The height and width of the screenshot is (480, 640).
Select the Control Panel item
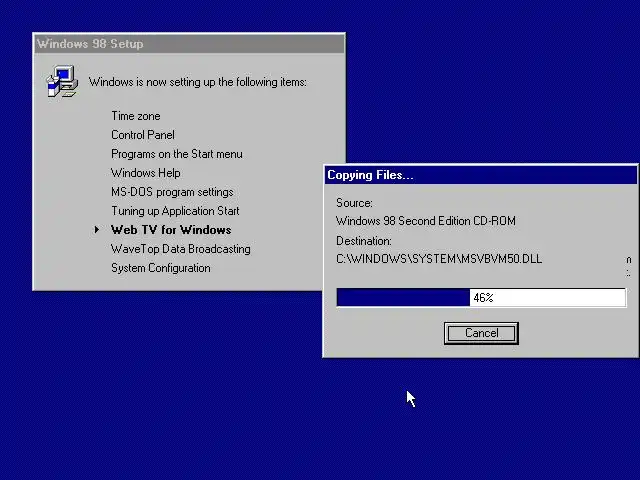[143, 135]
